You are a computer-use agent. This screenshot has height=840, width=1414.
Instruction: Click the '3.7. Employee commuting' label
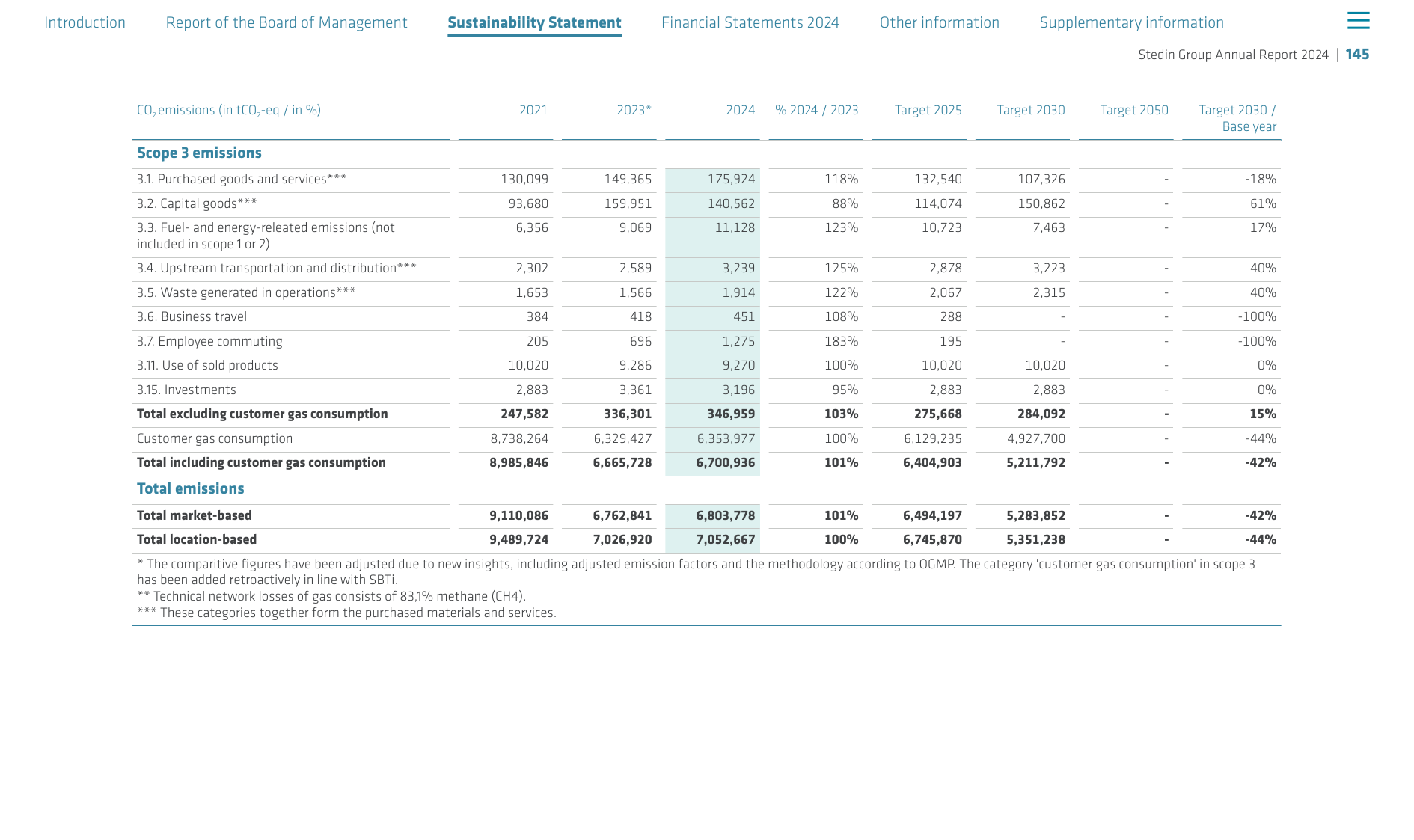tap(209, 341)
